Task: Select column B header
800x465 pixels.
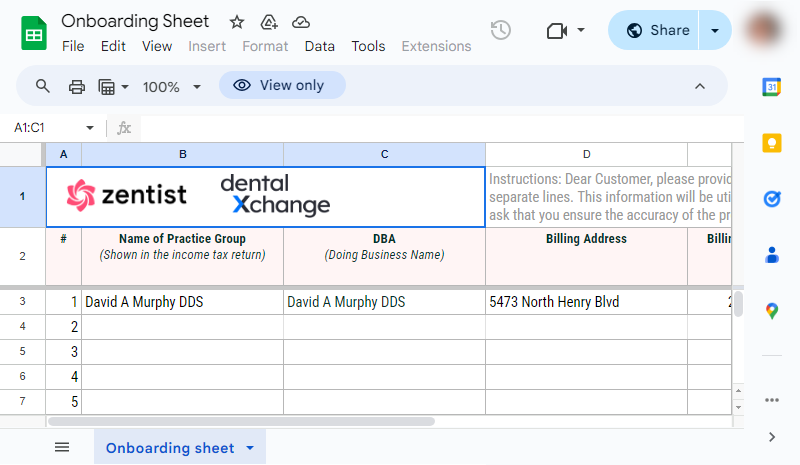Action: 183,154
